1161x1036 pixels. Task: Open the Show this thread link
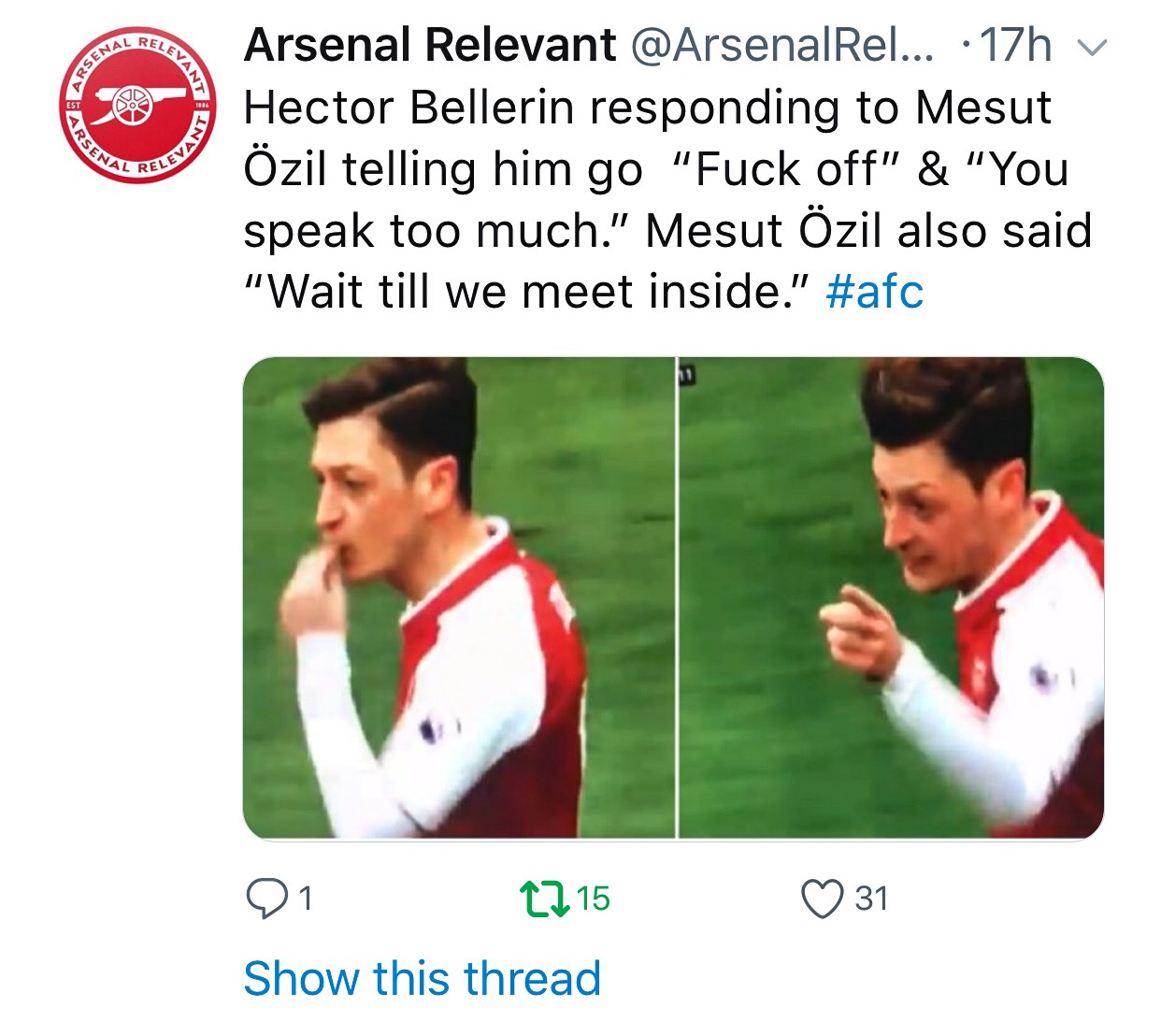pyautogui.click(x=422, y=978)
